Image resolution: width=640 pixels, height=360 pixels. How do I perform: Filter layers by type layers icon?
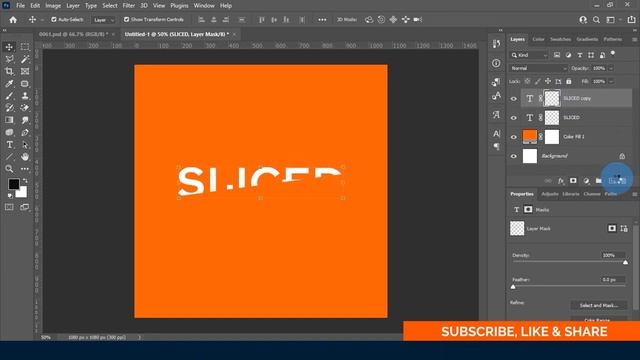click(x=580, y=55)
